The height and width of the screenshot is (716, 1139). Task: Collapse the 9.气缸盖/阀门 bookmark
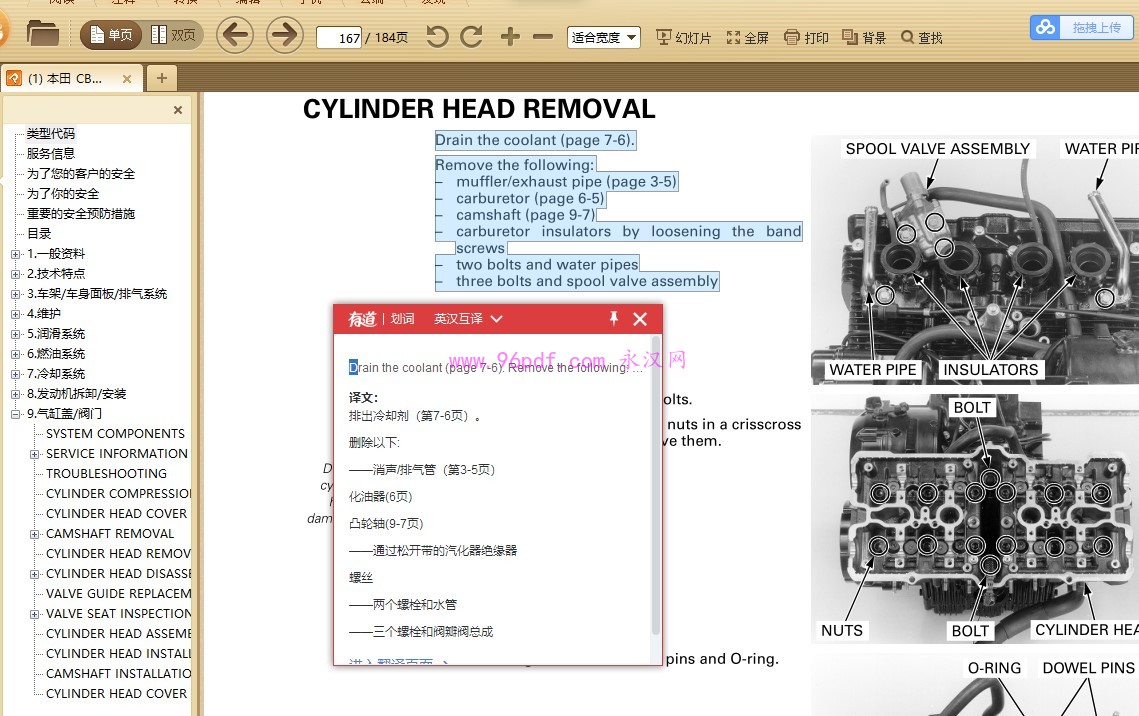pyautogui.click(x=15, y=414)
